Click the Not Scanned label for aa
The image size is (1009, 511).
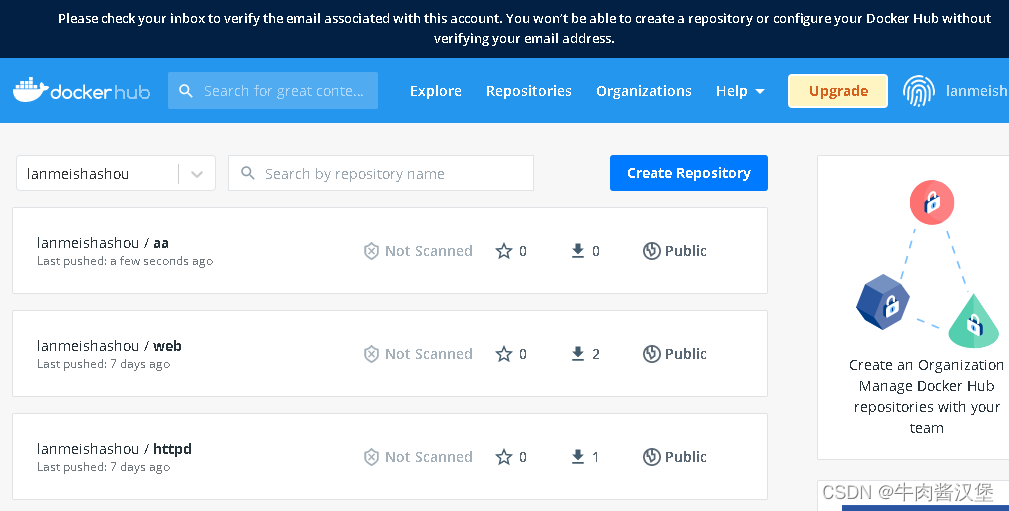coord(429,251)
